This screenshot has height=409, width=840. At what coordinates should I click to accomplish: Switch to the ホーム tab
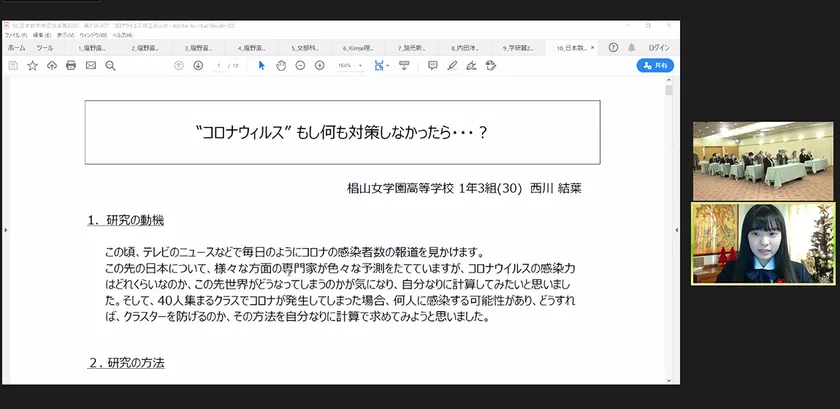point(16,47)
